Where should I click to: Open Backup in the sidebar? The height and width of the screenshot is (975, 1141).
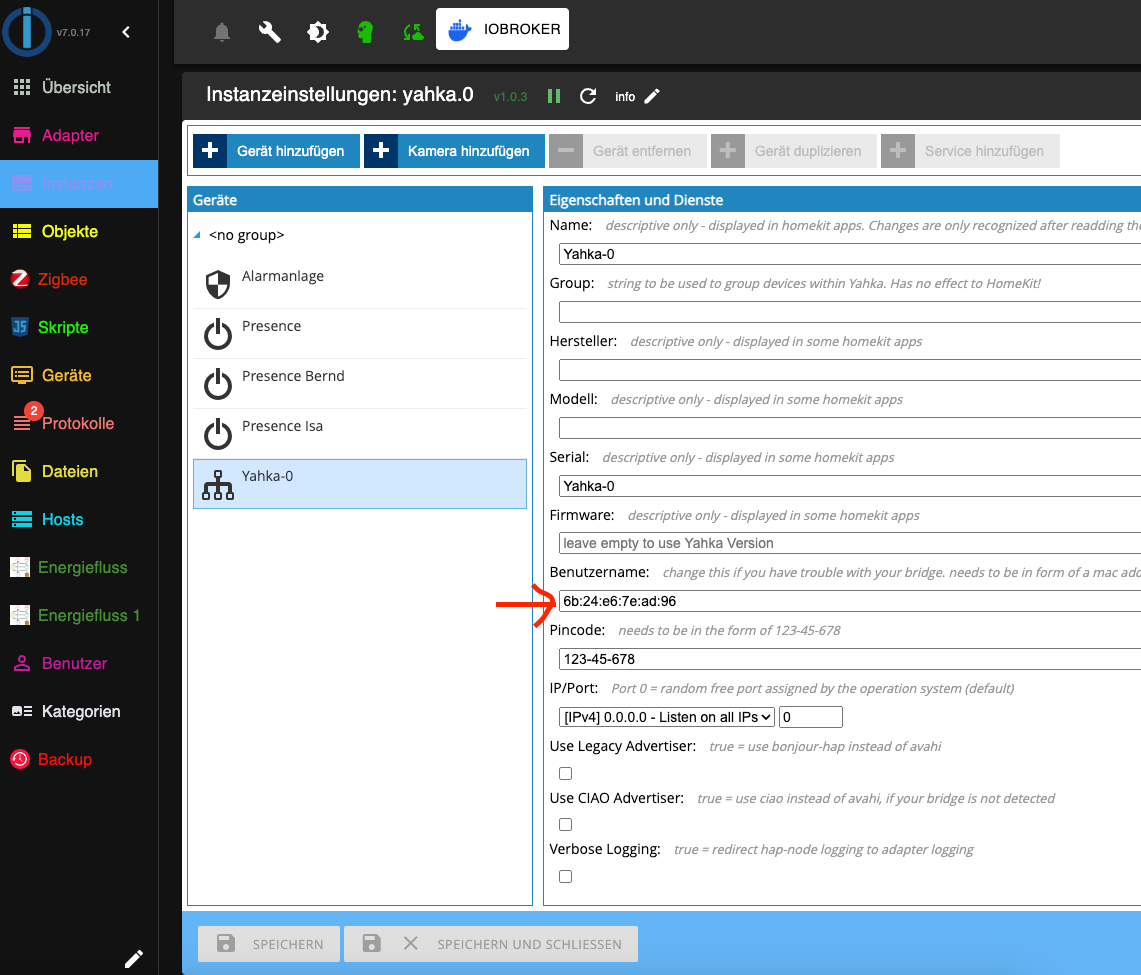coord(79,760)
